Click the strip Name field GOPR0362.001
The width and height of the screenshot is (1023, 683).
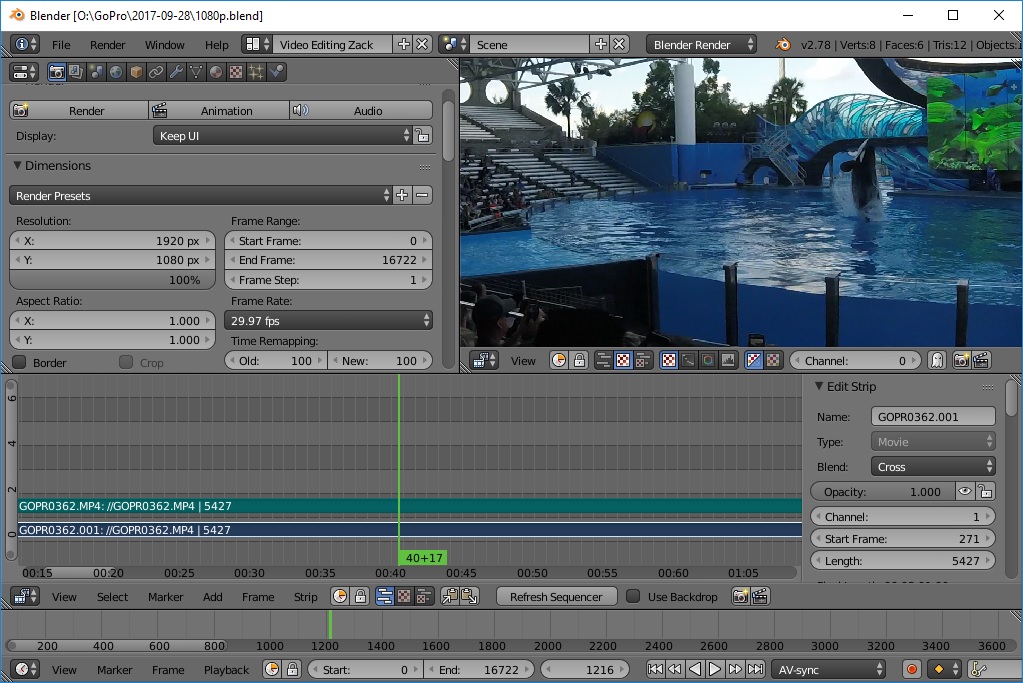tap(933, 417)
